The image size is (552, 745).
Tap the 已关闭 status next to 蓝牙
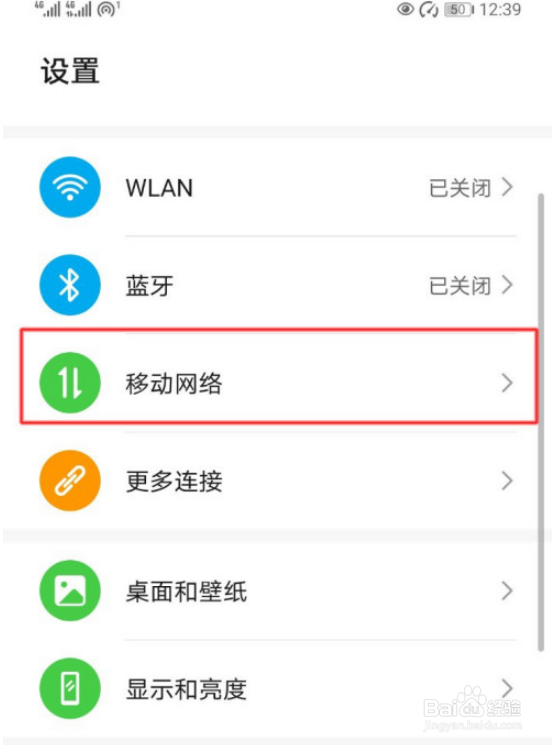click(x=460, y=286)
